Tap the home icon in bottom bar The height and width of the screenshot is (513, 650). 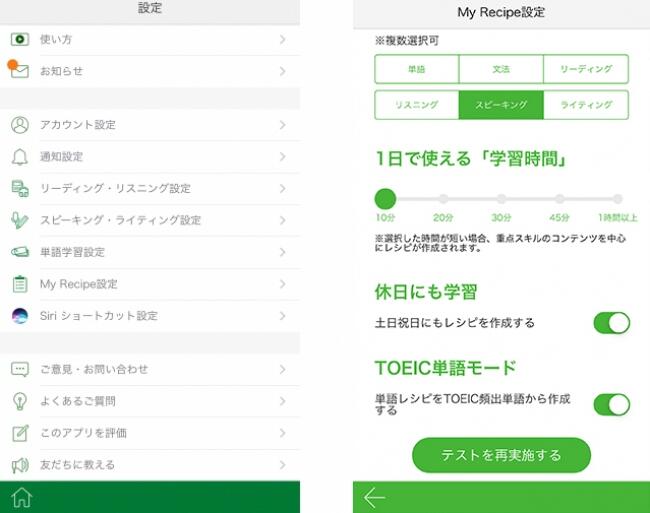click(x=20, y=498)
